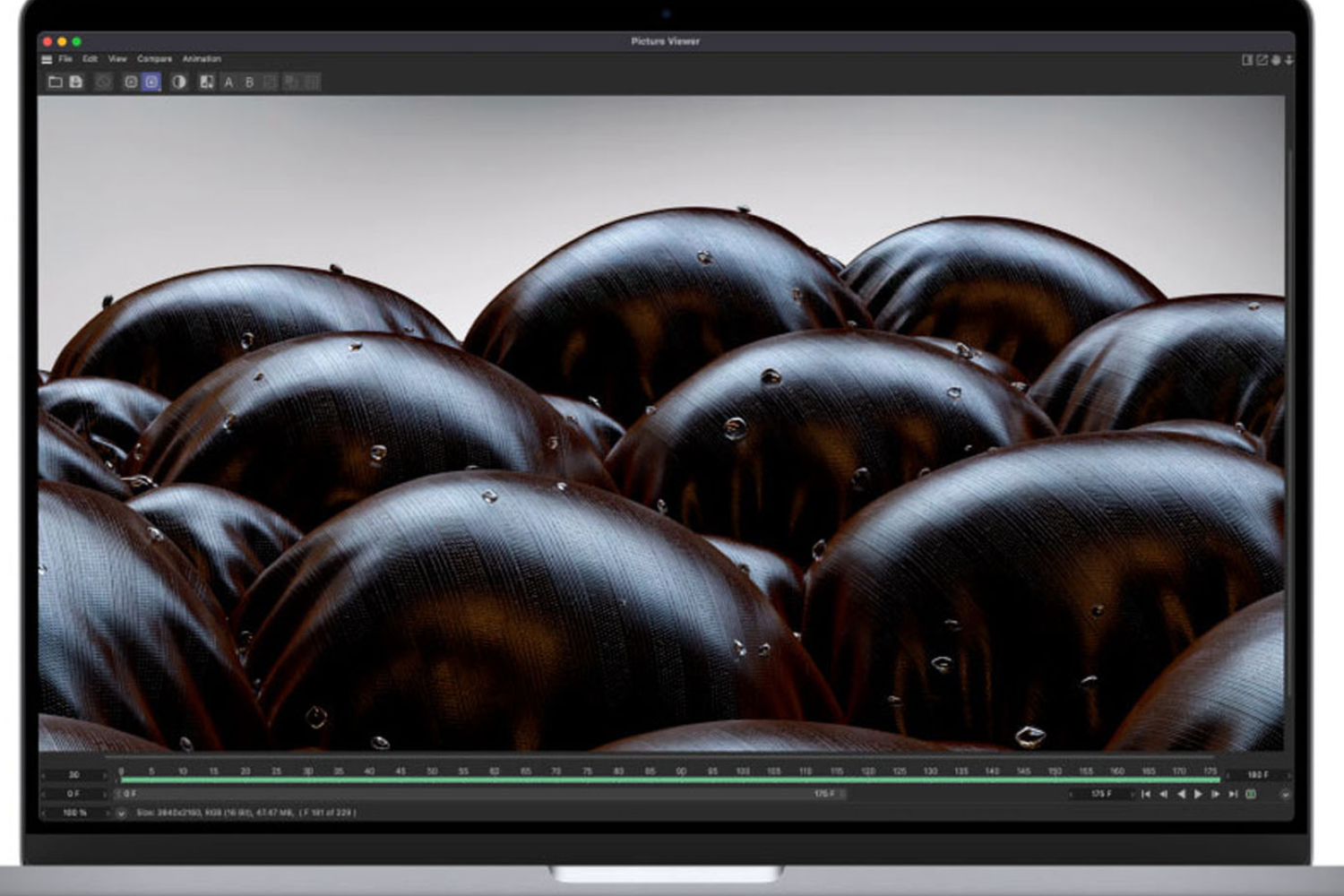Toggle the highlighted blue toolbar mode button
This screenshot has height=896, width=1344.
[x=151, y=82]
